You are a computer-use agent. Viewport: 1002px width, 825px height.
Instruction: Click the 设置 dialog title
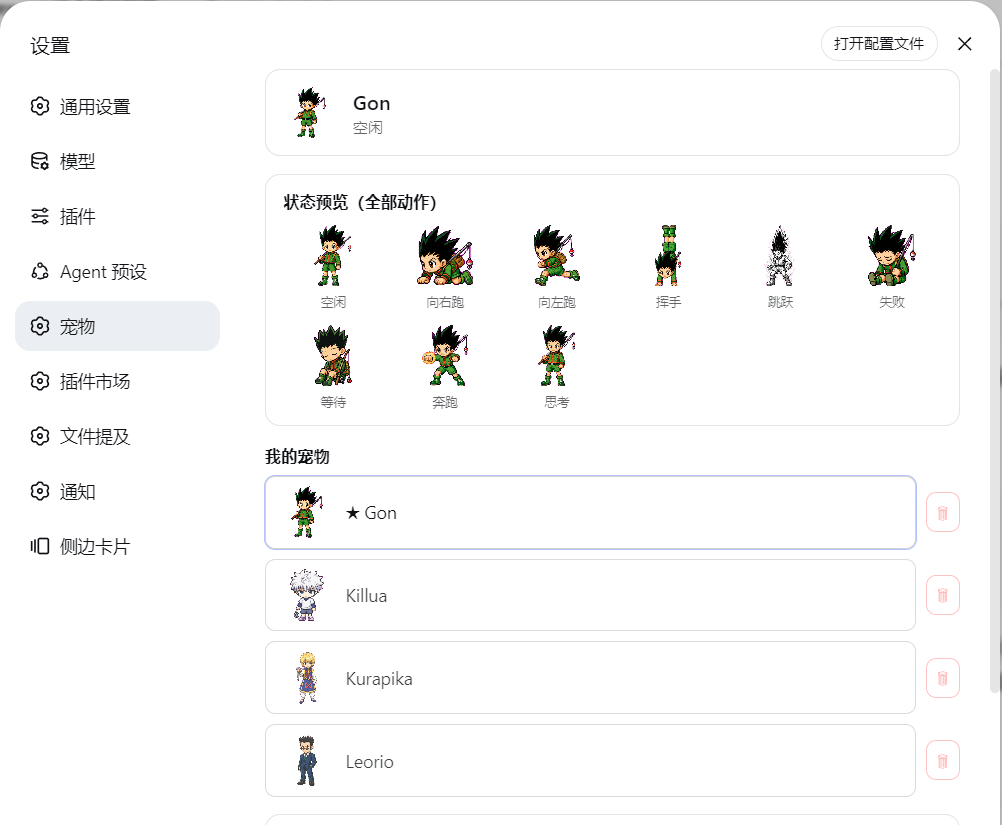coord(50,46)
